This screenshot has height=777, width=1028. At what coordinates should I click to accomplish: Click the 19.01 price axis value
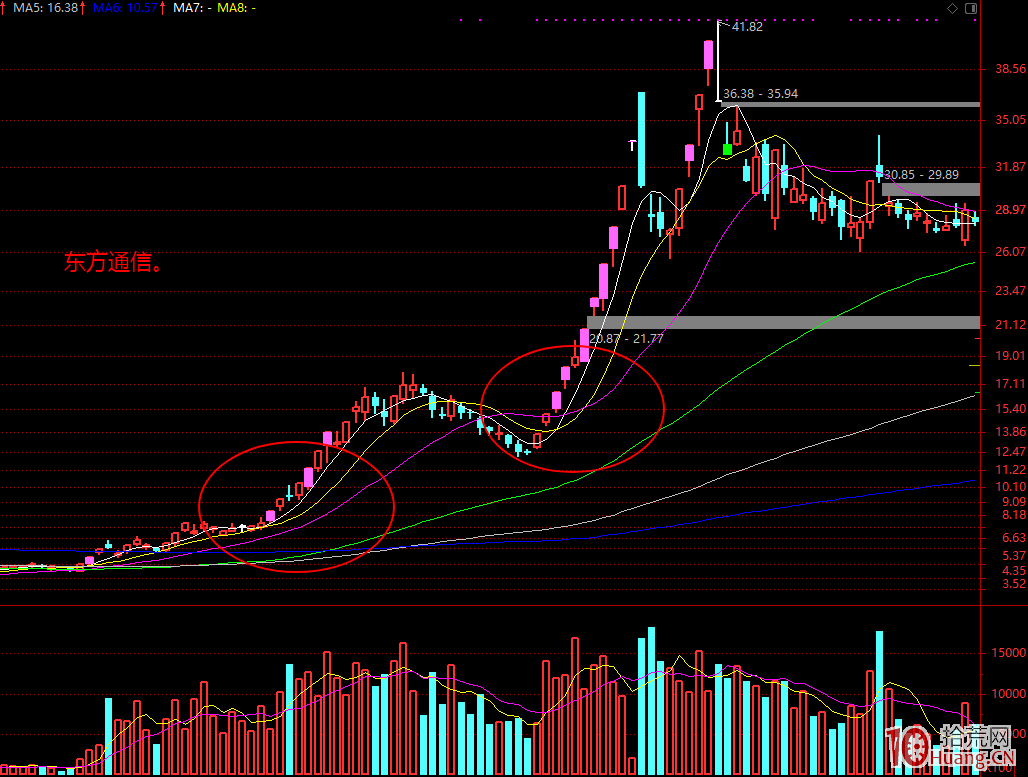1010,356
